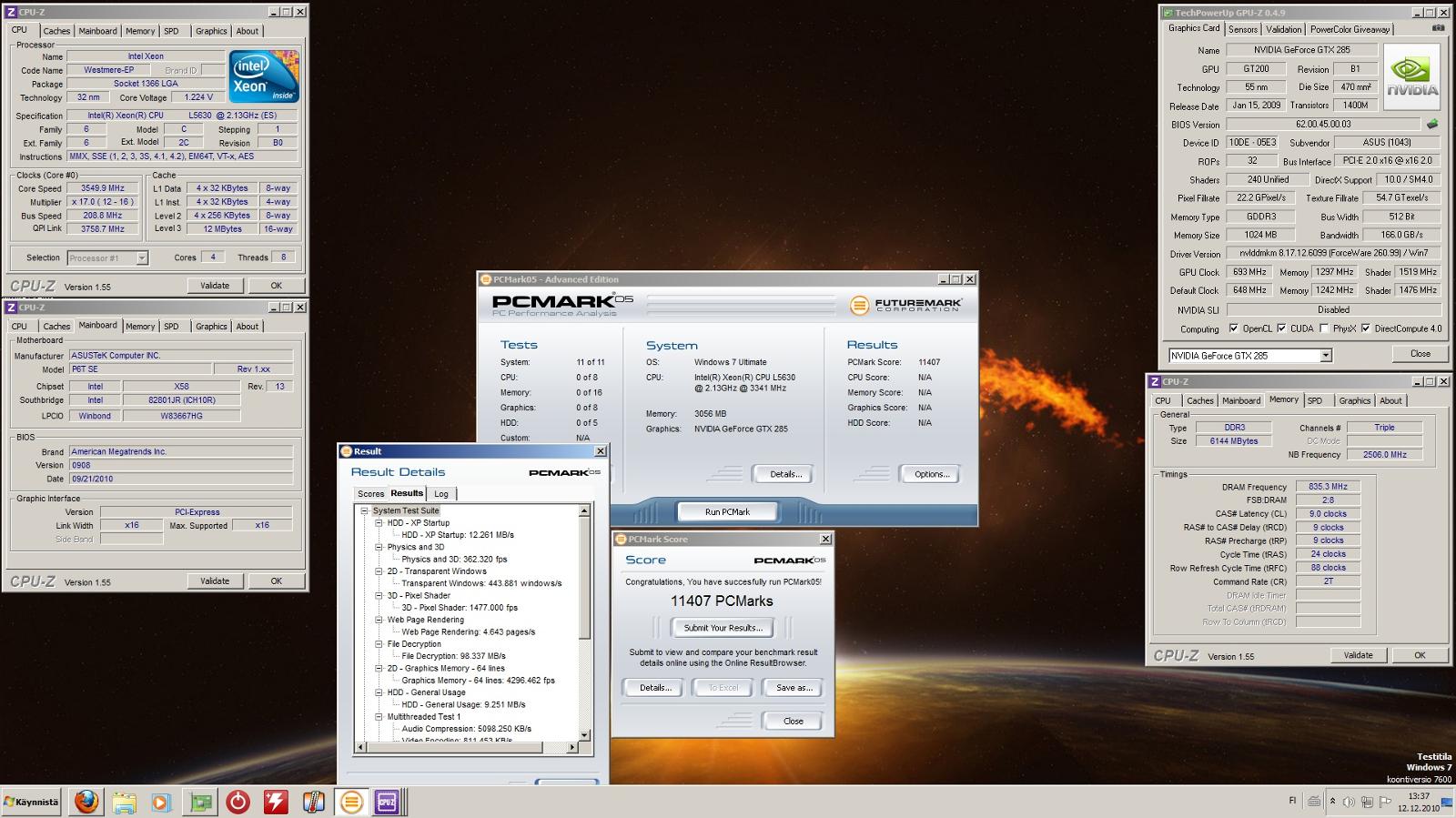
Task: Collapse the 2D - Transparent Windows node
Action: [379, 571]
